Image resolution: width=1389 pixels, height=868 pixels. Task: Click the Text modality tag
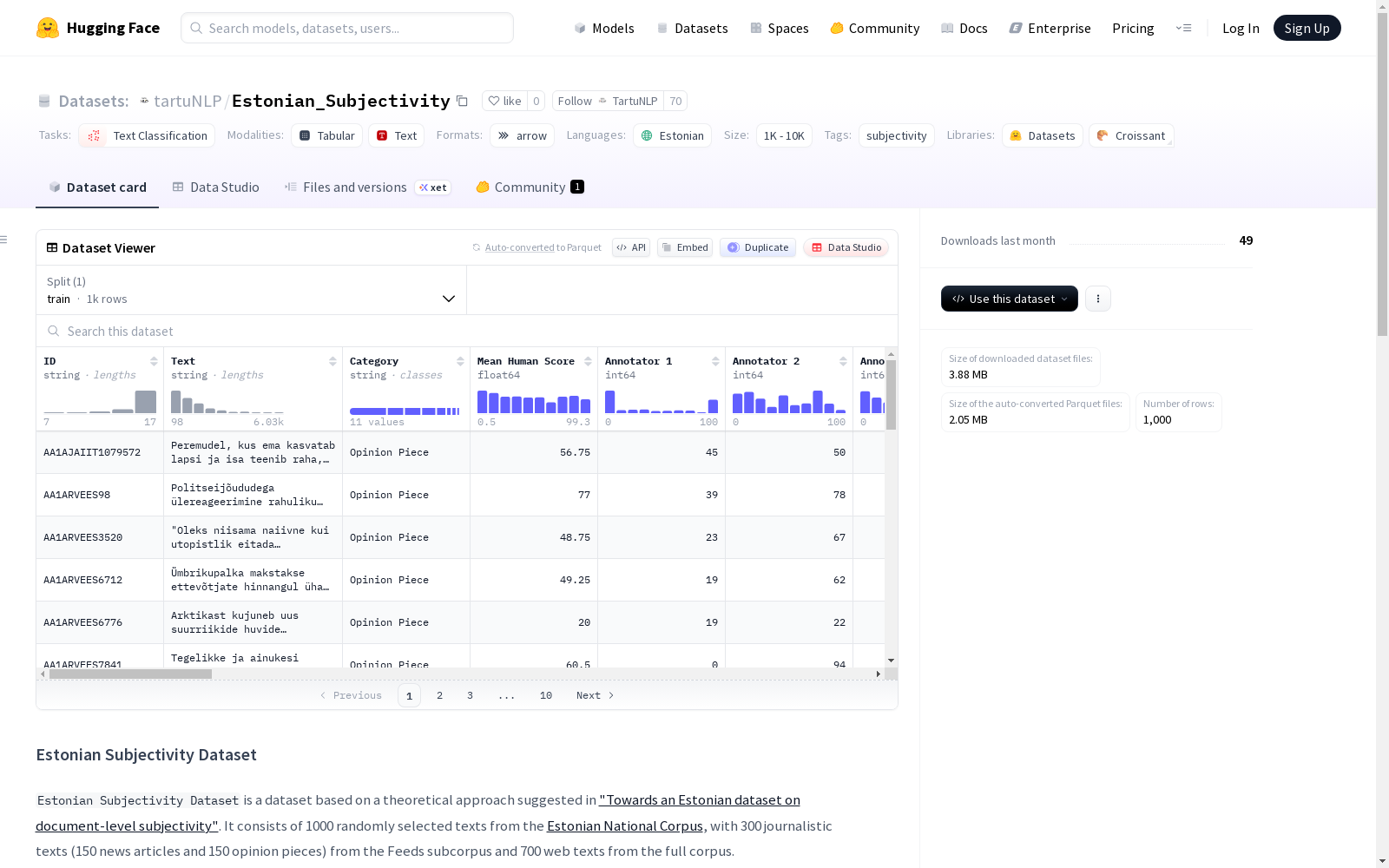coord(397,135)
